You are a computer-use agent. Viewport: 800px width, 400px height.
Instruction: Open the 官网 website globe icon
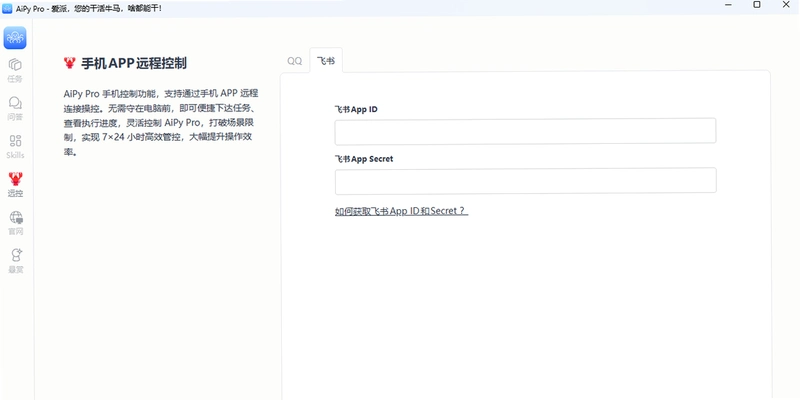click(x=15, y=223)
